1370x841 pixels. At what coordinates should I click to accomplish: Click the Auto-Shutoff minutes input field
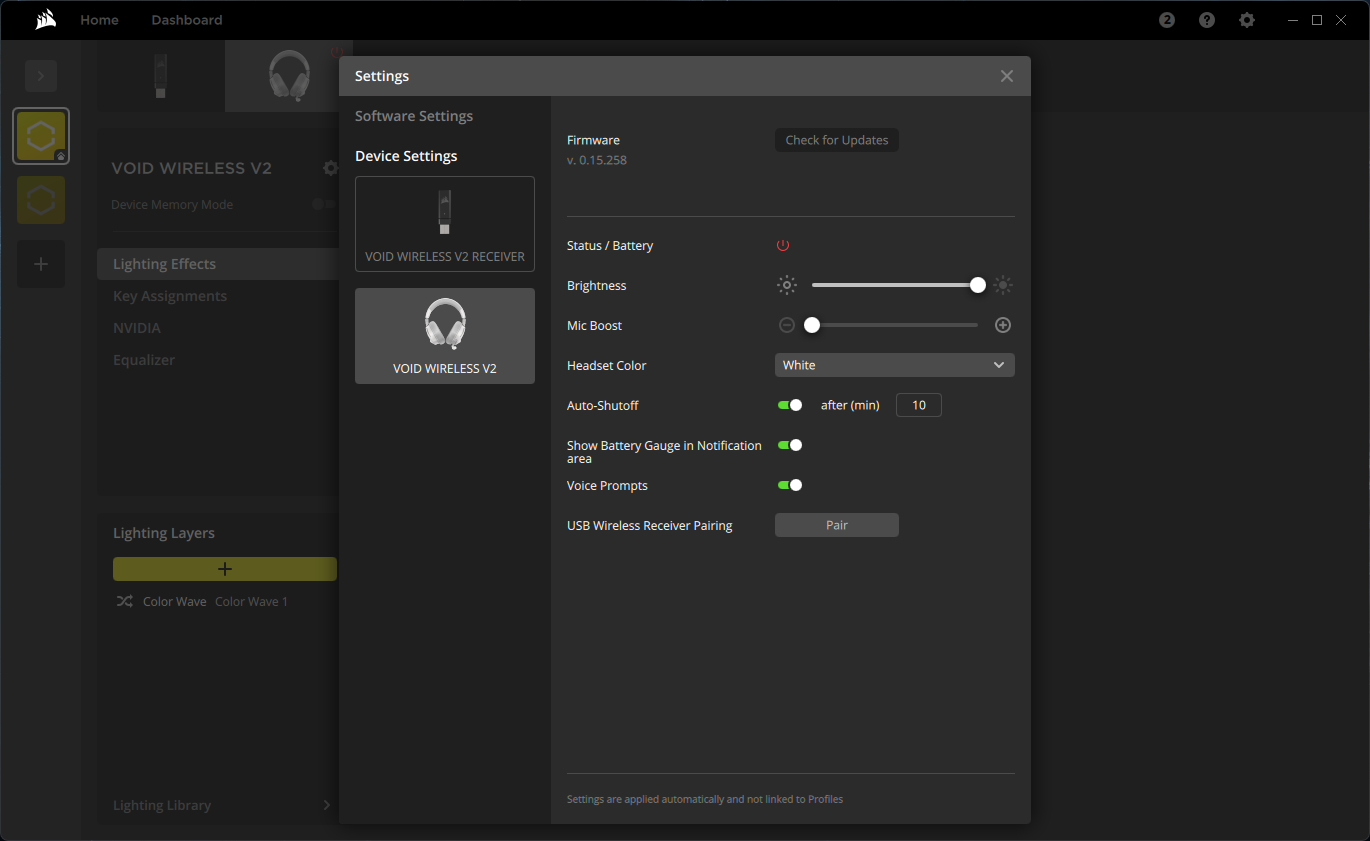tap(918, 405)
